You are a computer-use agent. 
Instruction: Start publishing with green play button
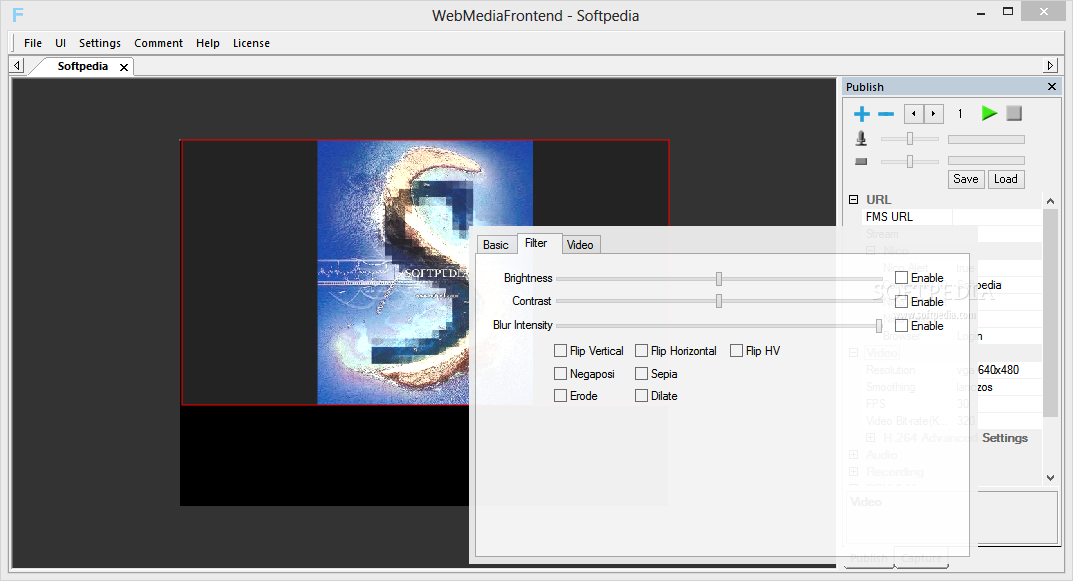coord(989,113)
